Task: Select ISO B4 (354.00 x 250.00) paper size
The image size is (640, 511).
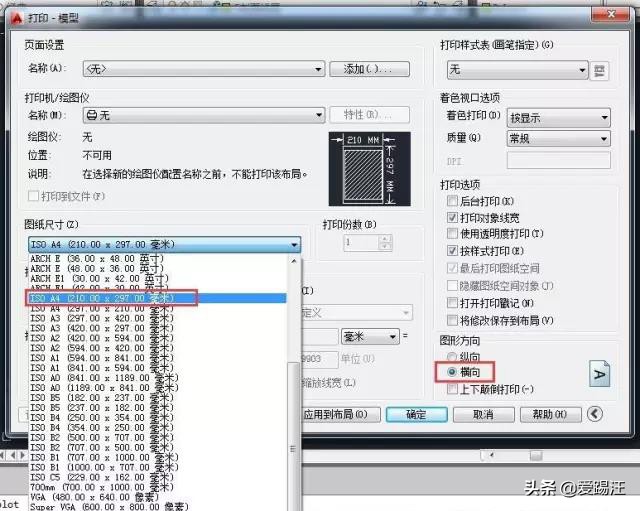Action: pos(158,428)
